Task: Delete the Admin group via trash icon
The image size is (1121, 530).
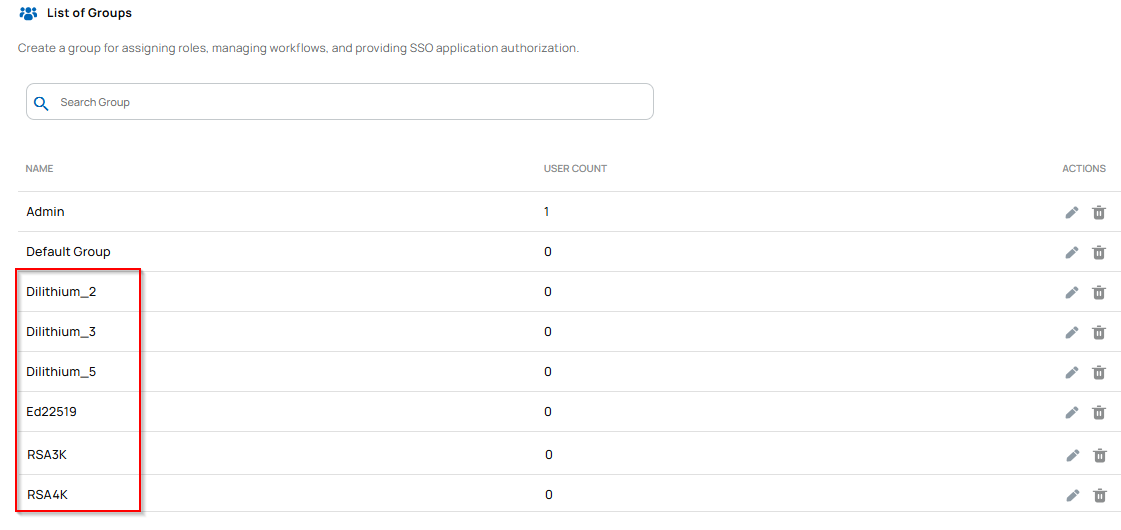Action: [1098, 212]
